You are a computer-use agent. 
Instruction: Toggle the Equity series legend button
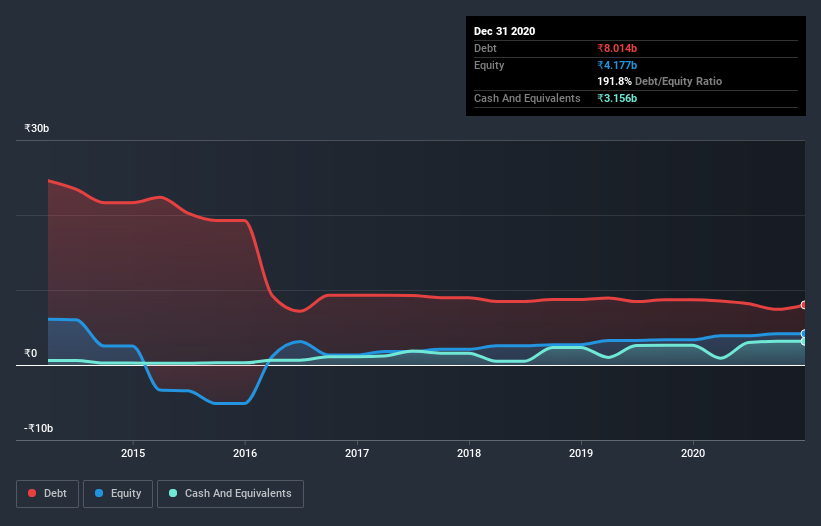point(118,494)
